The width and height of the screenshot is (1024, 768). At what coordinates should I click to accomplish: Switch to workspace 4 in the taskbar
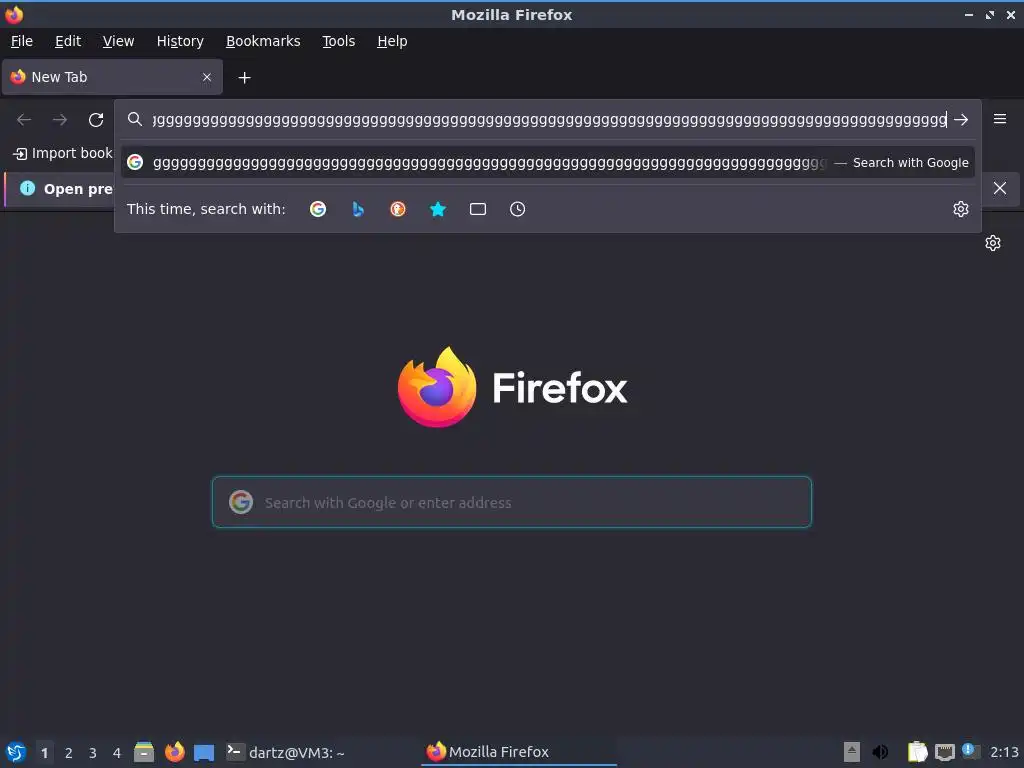coord(117,753)
